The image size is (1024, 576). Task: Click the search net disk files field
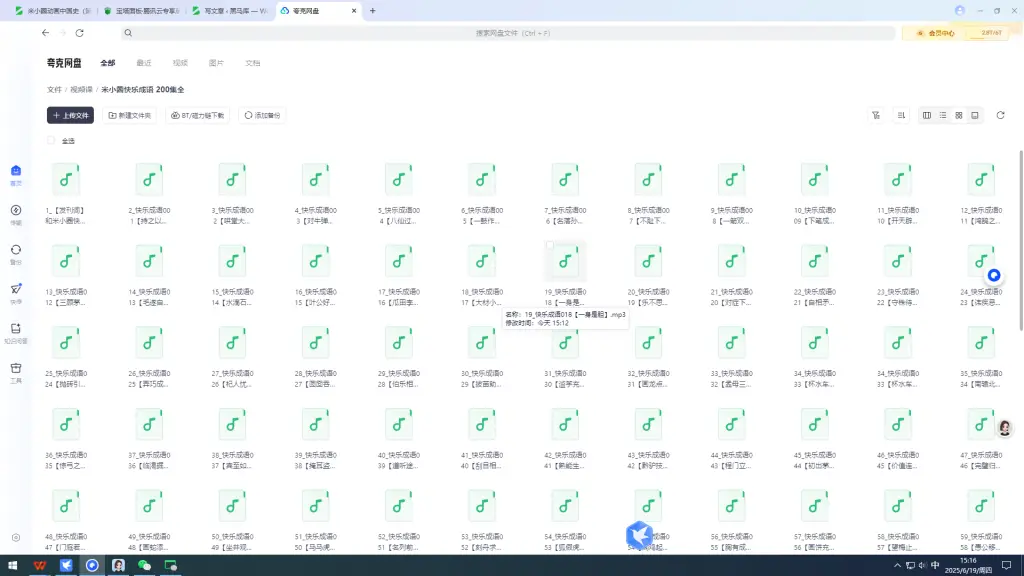(508, 33)
